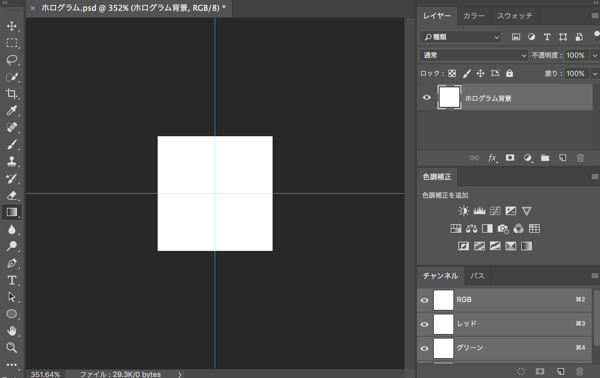The width and height of the screenshot is (600, 378).
Task: Toggle visibility of RGB channel
Action: coord(424,300)
